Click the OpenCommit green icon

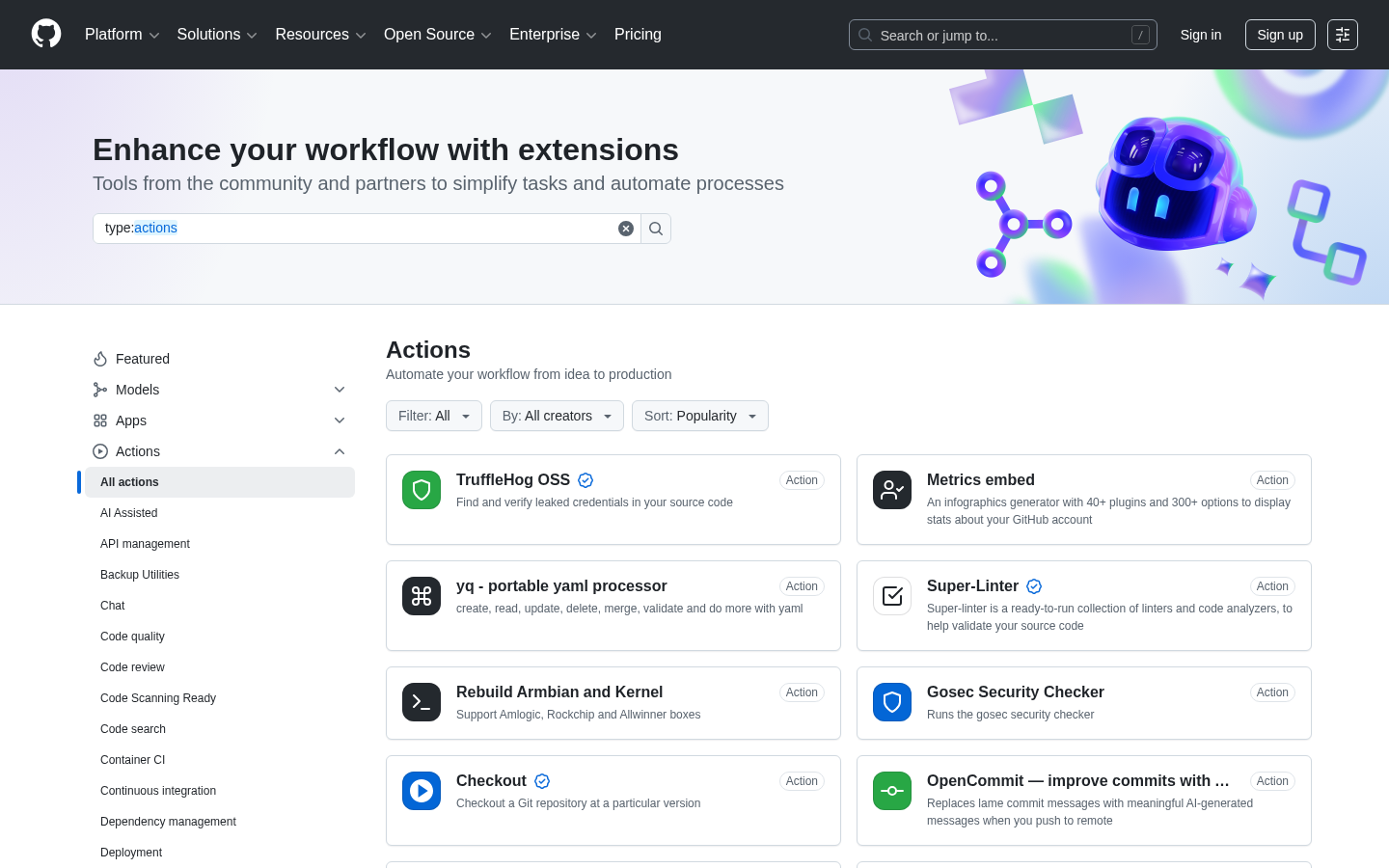click(892, 790)
